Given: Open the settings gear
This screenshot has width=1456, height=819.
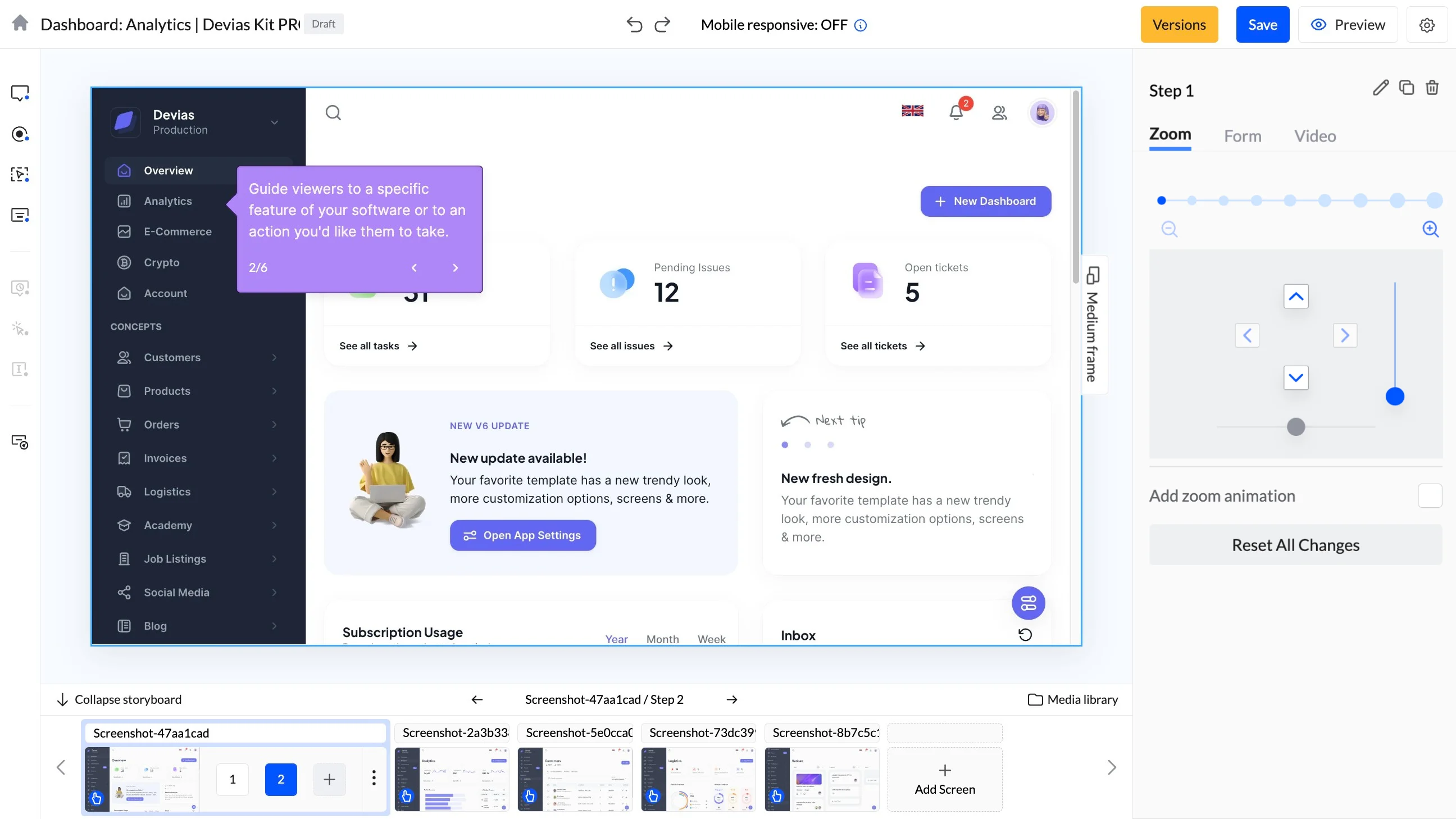Looking at the screenshot, I should tap(1427, 24).
